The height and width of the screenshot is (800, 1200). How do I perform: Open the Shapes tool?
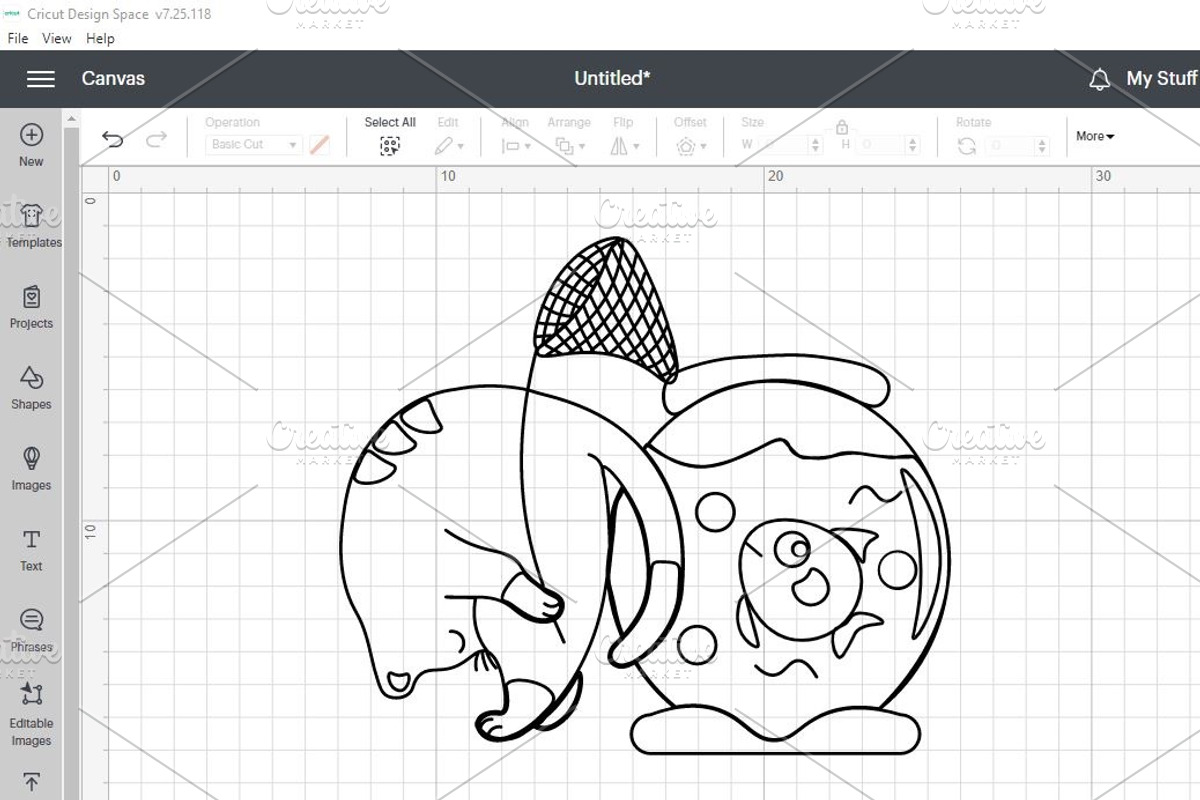[31, 387]
